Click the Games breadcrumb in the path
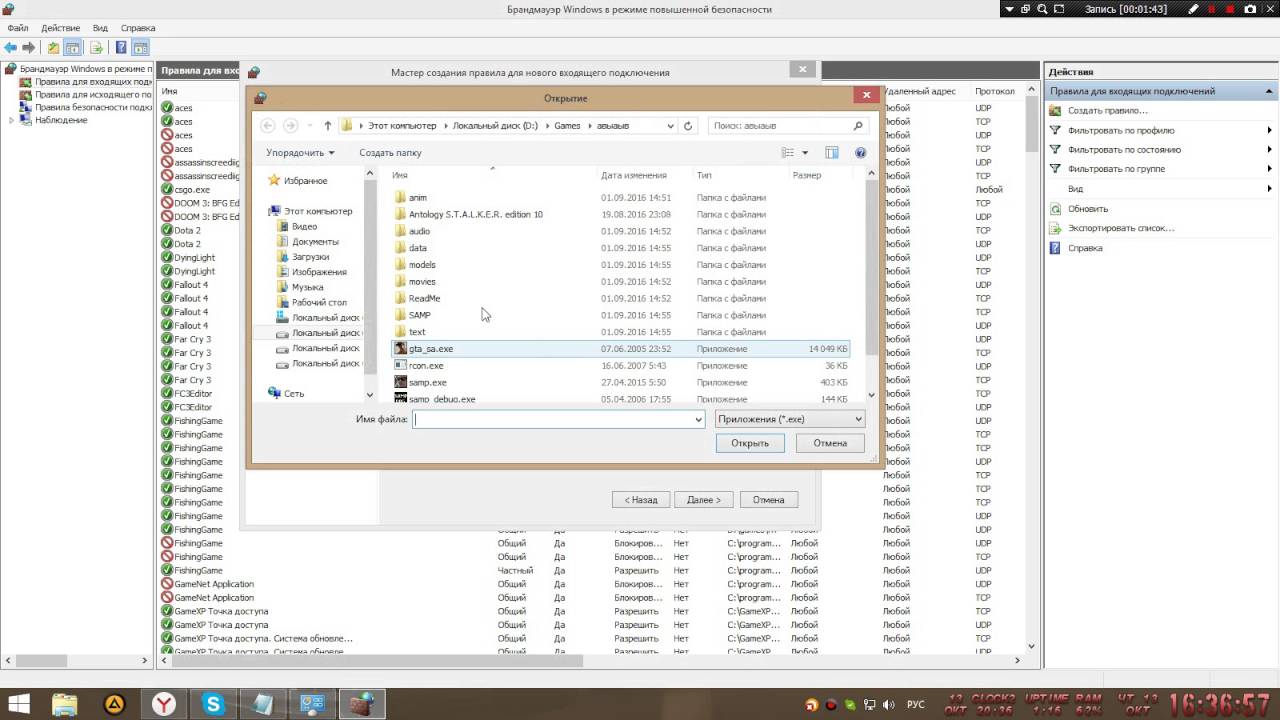 coord(567,126)
